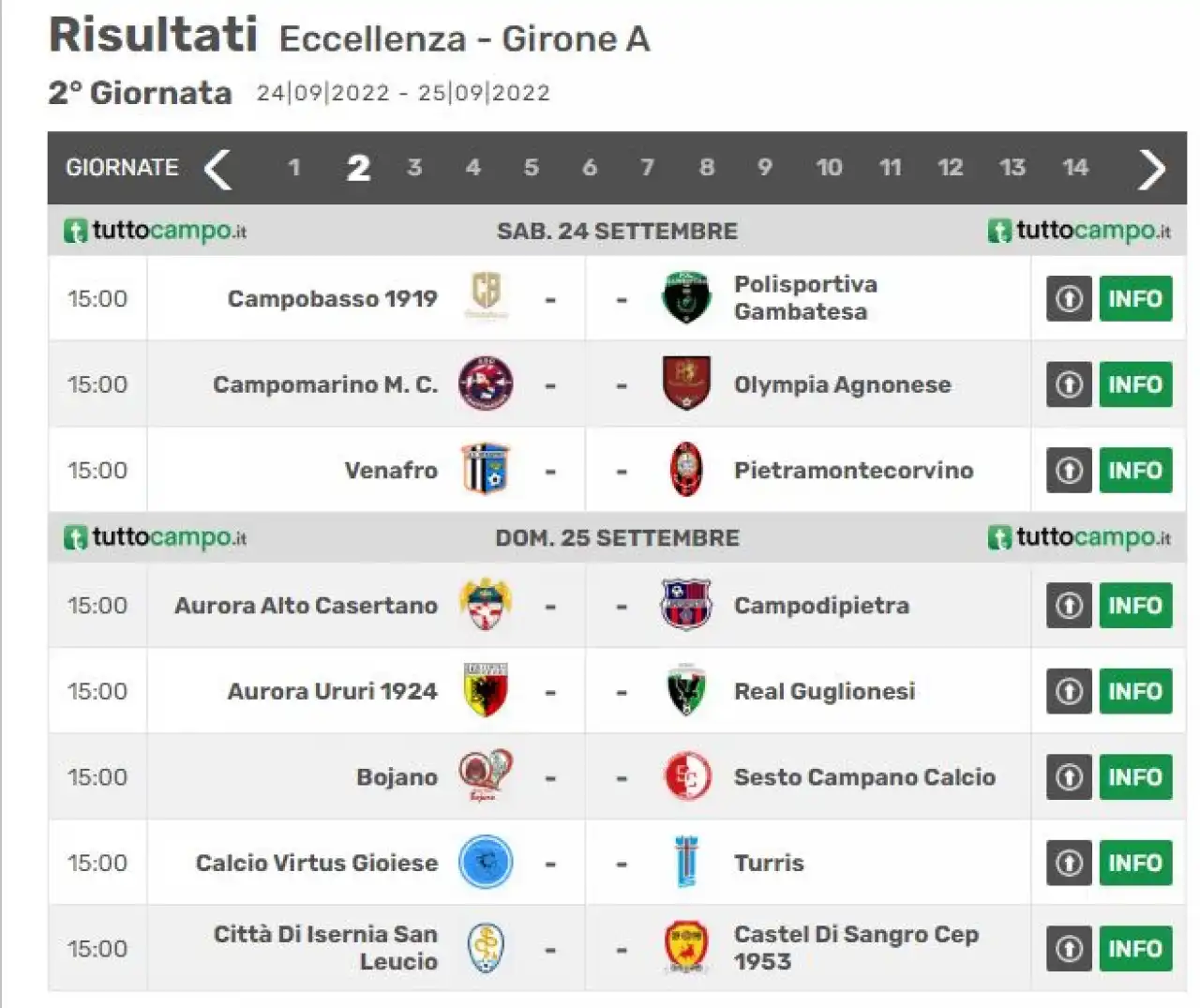The image size is (1200, 1008).
Task: Click the up-arrow icon for the Campomarino match
Action: 1069,384
